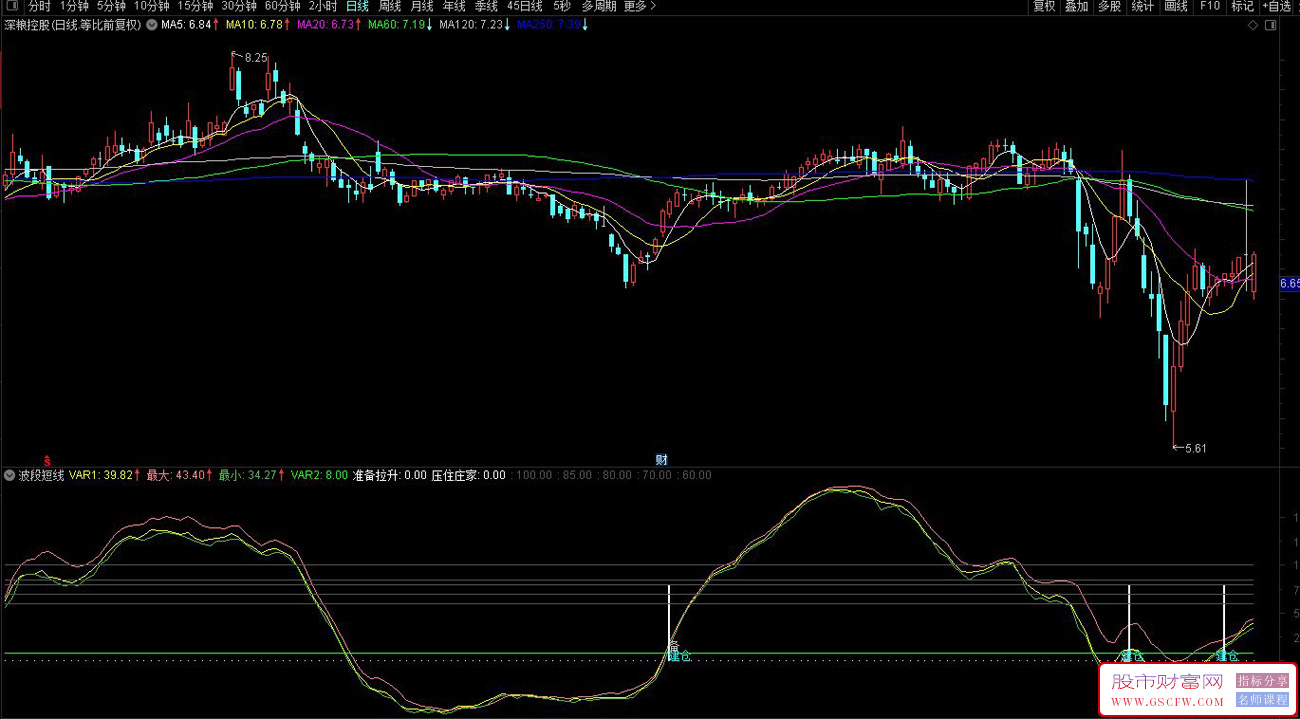Click the 多股 multi-stock button
1300x719 pixels.
(1109, 6)
